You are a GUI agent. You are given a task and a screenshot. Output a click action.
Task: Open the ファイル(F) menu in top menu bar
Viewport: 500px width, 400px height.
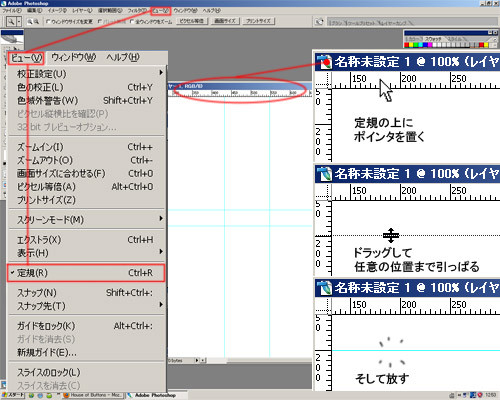[12, 11]
